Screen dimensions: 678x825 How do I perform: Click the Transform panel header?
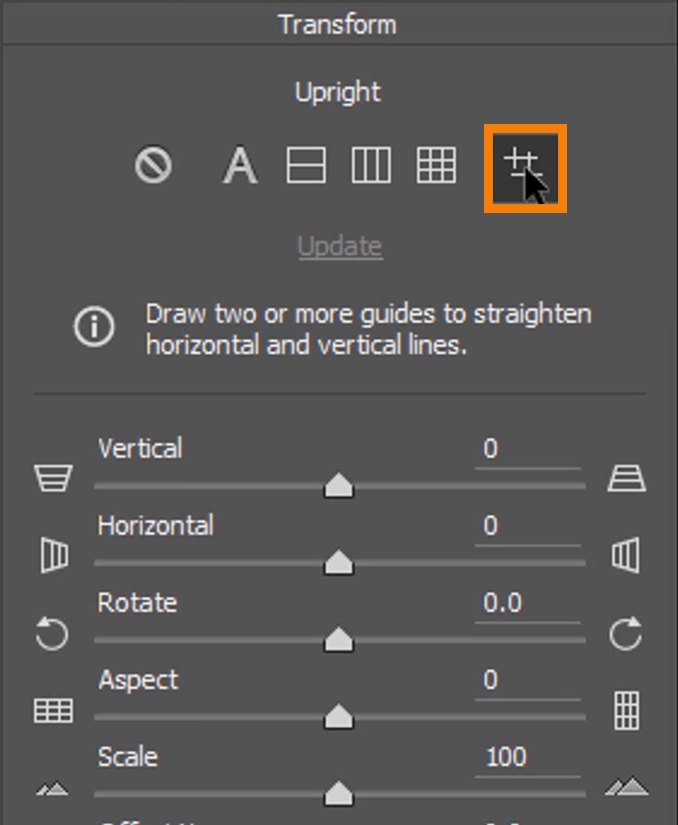pyautogui.click(x=338, y=24)
